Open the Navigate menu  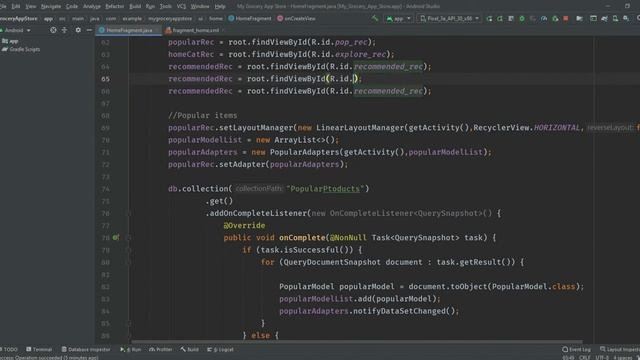tap(51, 6)
